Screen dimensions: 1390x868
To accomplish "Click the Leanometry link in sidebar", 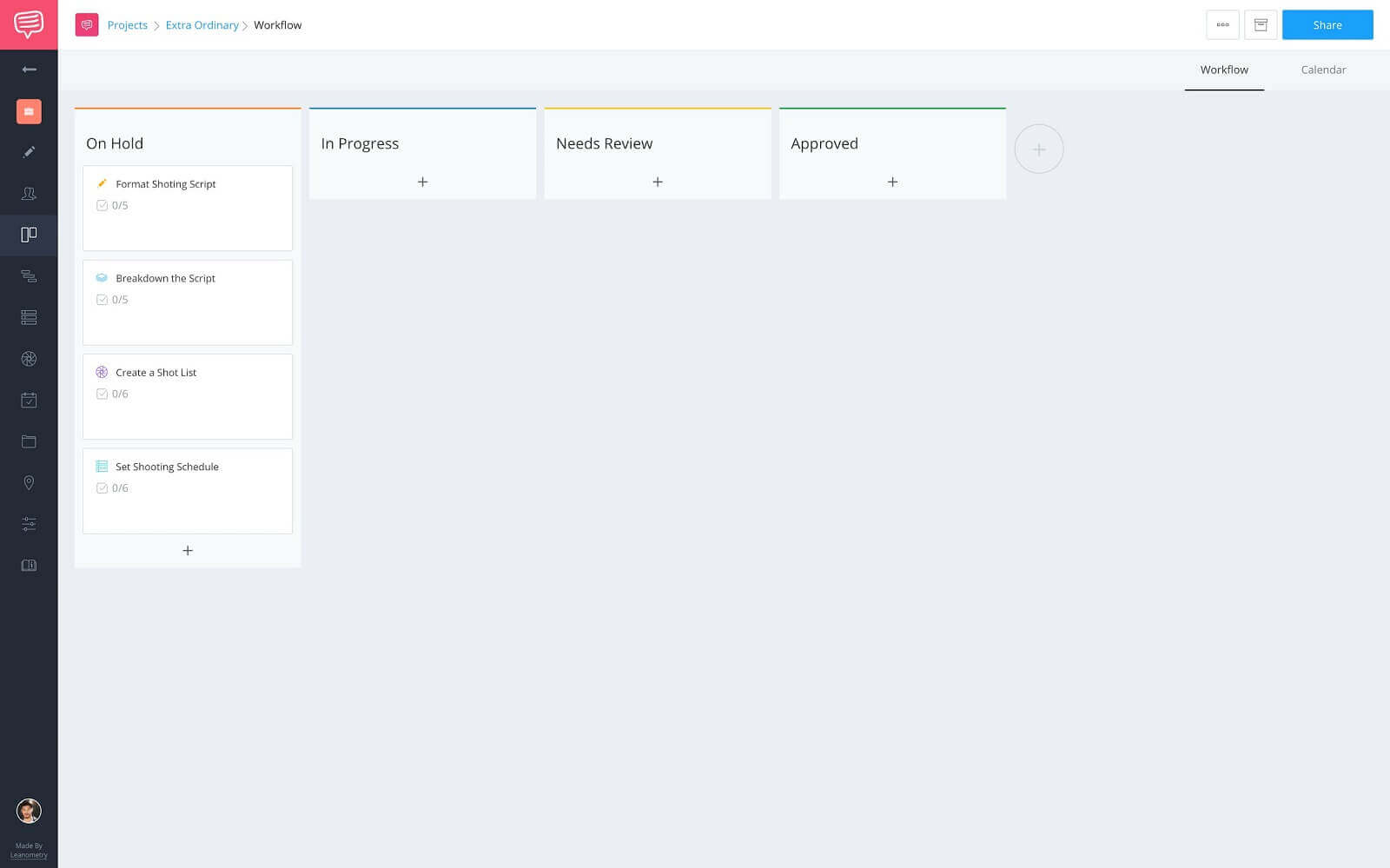I will click(x=29, y=855).
